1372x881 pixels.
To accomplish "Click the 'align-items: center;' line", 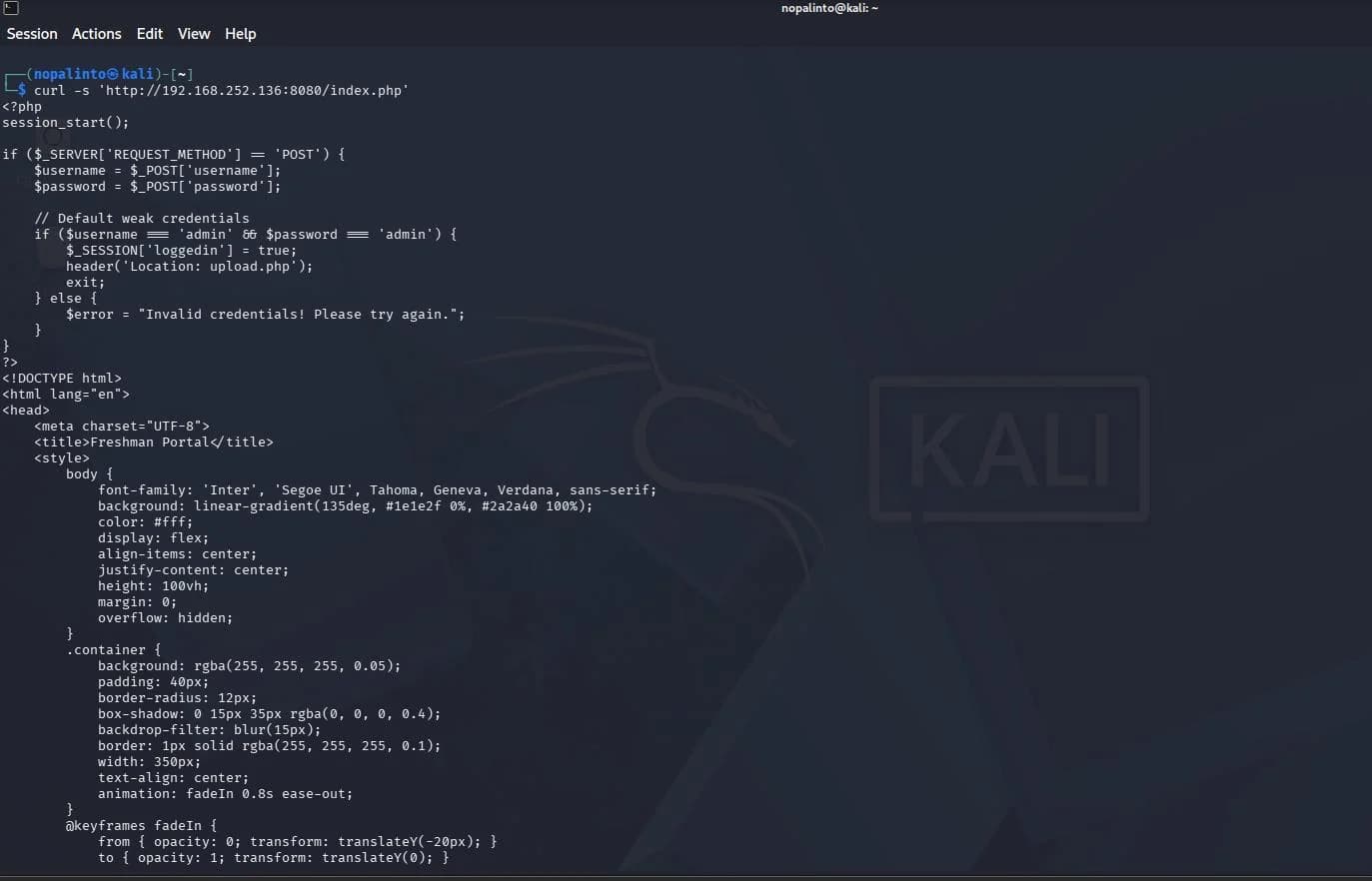I will point(178,553).
